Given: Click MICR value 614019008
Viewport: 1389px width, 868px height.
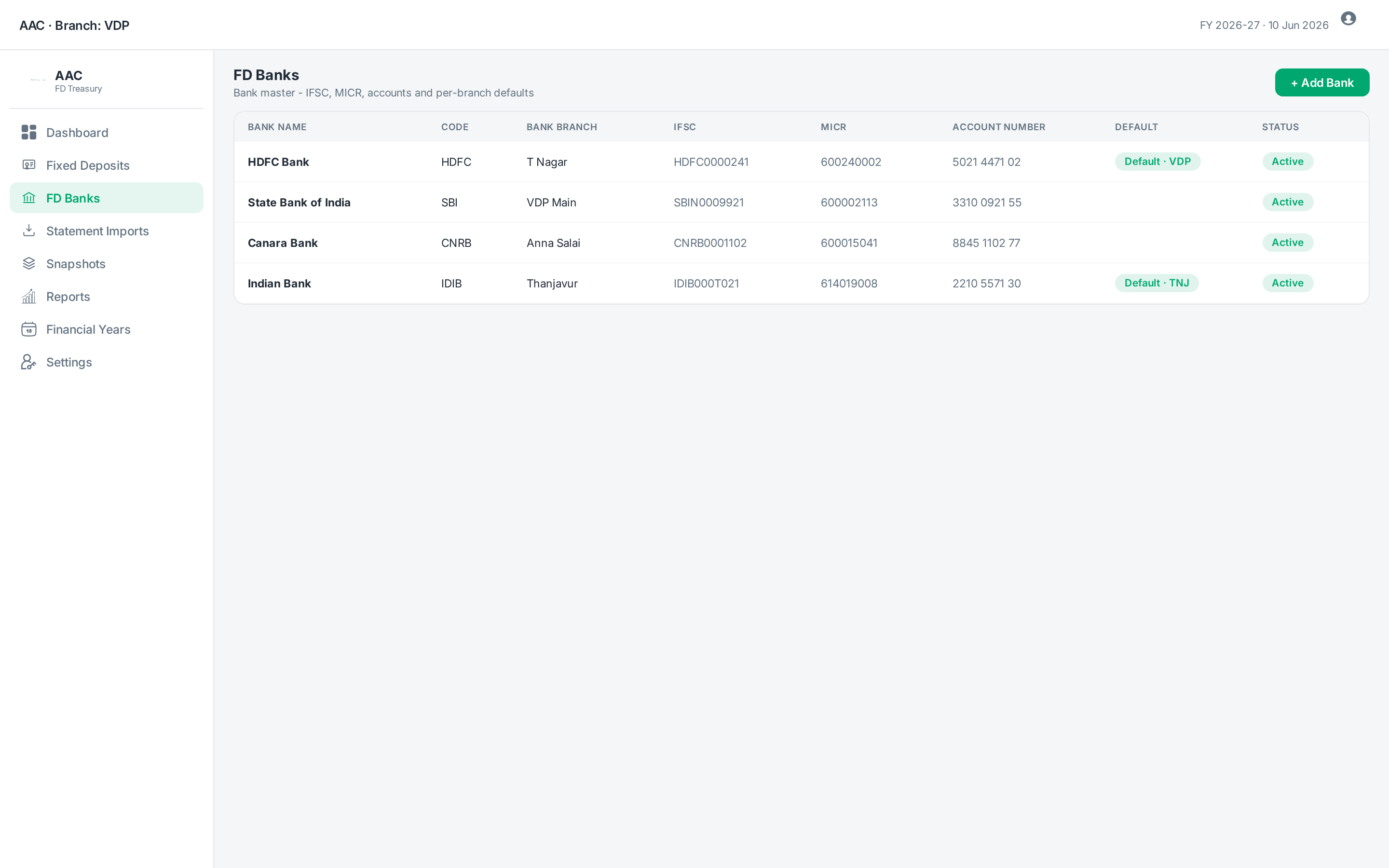Looking at the screenshot, I should [x=849, y=284].
